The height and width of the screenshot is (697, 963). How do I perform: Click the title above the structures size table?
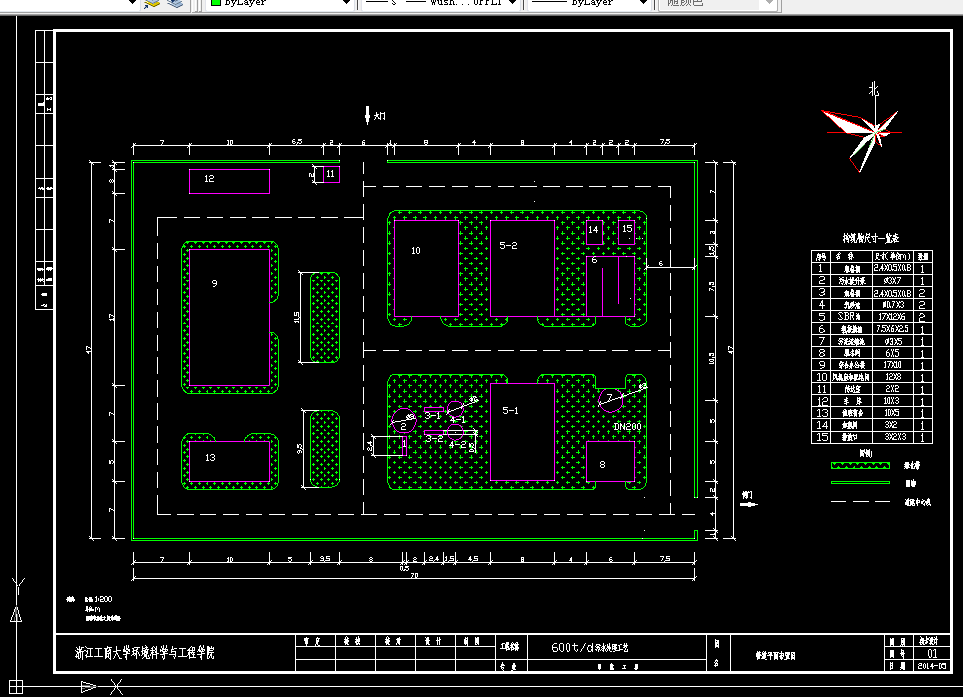tap(870, 238)
